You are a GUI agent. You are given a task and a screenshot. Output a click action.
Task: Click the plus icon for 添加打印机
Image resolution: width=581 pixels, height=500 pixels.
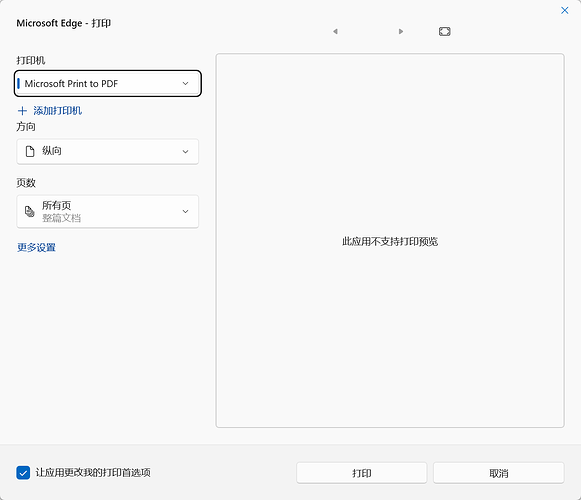[x=22, y=110]
